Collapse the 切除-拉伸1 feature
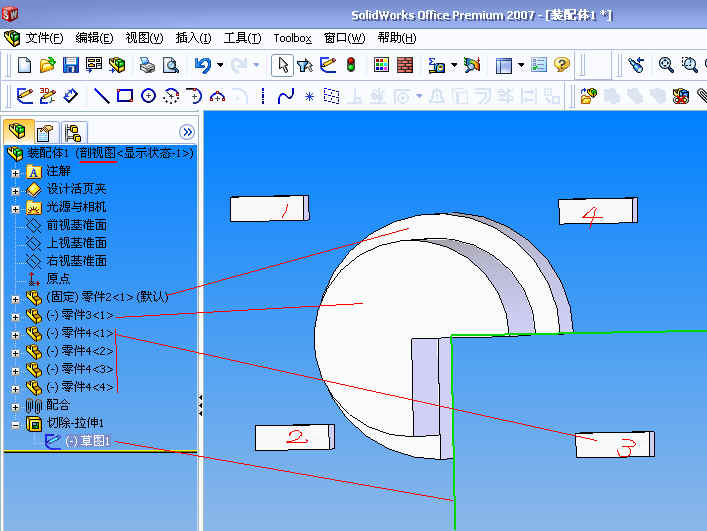Image resolution: width=707 pixels, height=531 pixels. [x=15, y=425]
